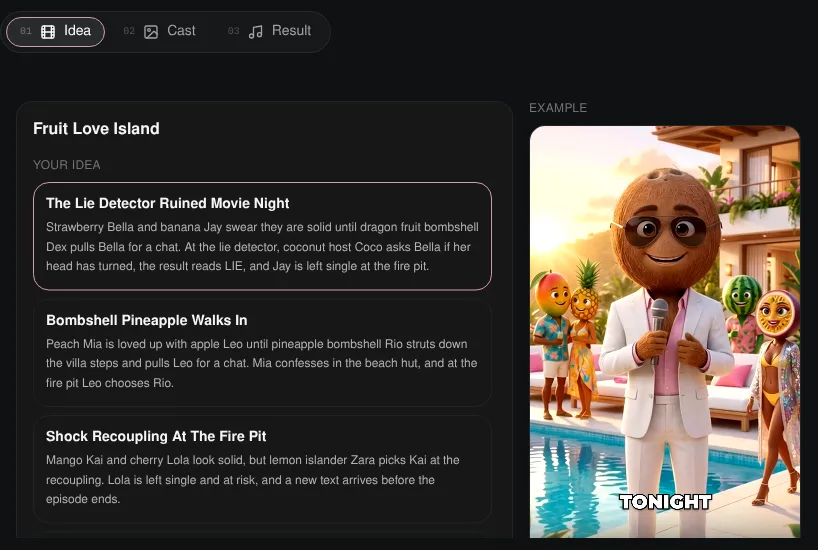Go to the Result step tab

[270, 32]
